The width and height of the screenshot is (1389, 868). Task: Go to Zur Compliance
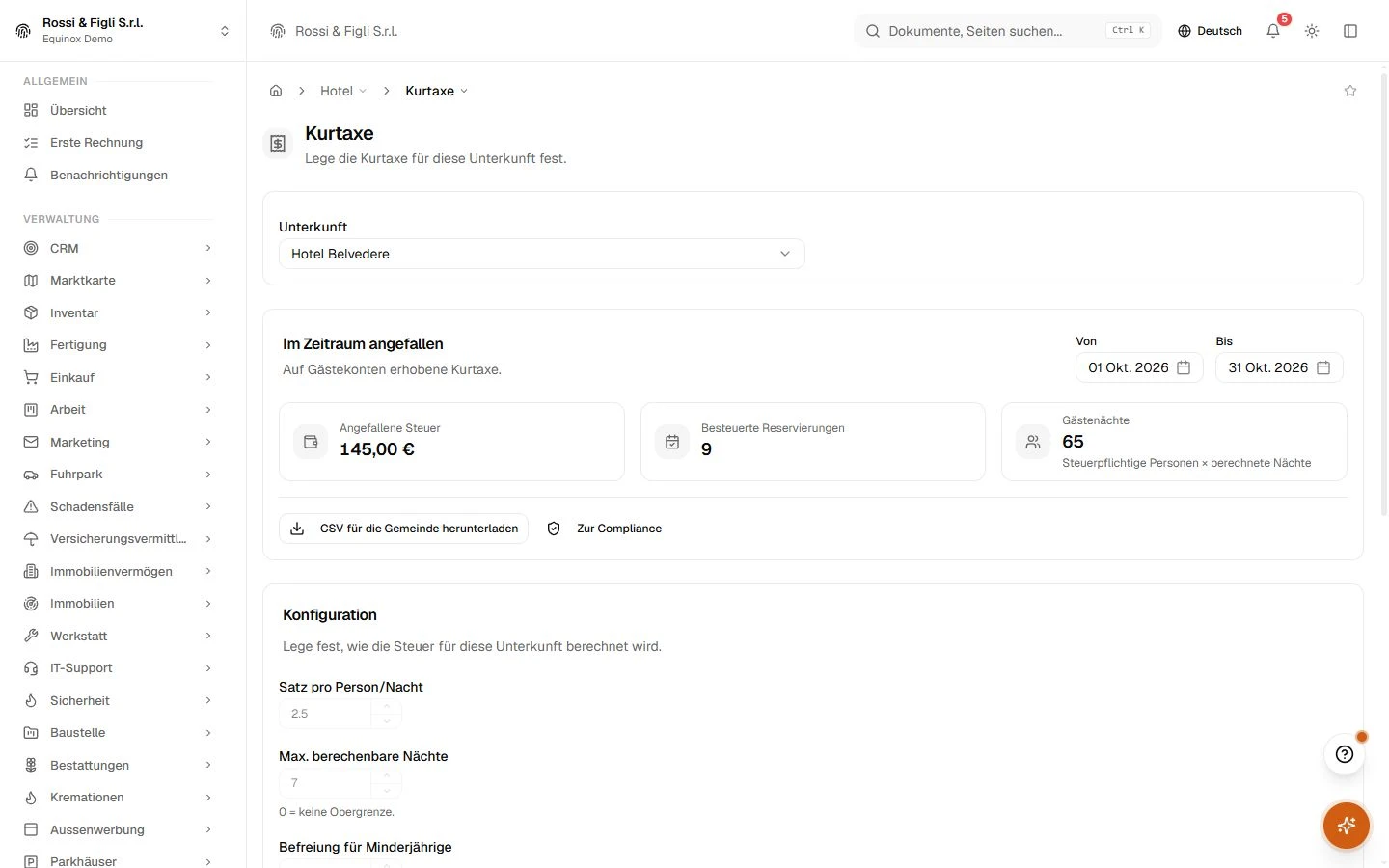click(605, 529)
